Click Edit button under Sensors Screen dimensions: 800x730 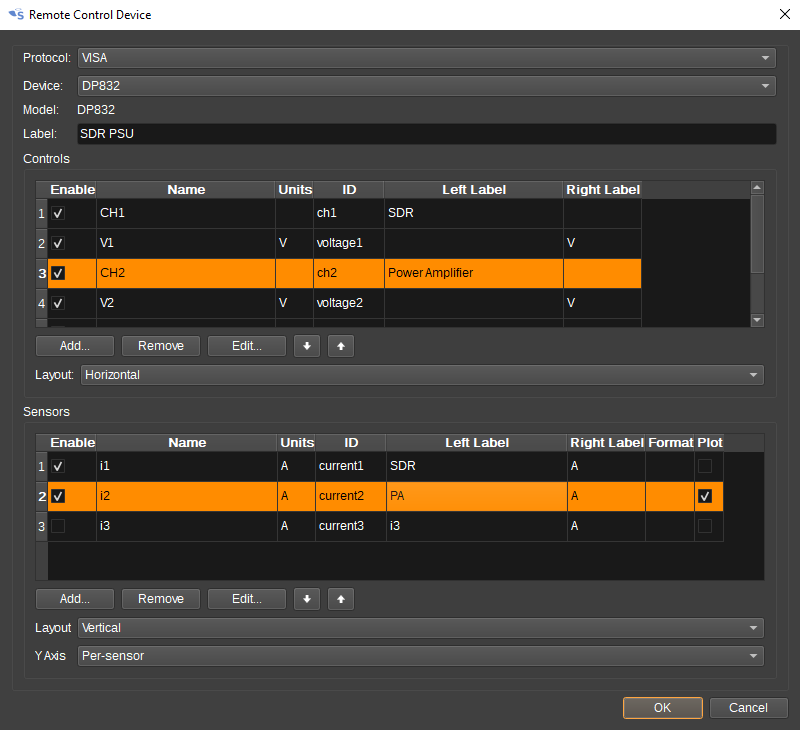[x=247, y=599]
